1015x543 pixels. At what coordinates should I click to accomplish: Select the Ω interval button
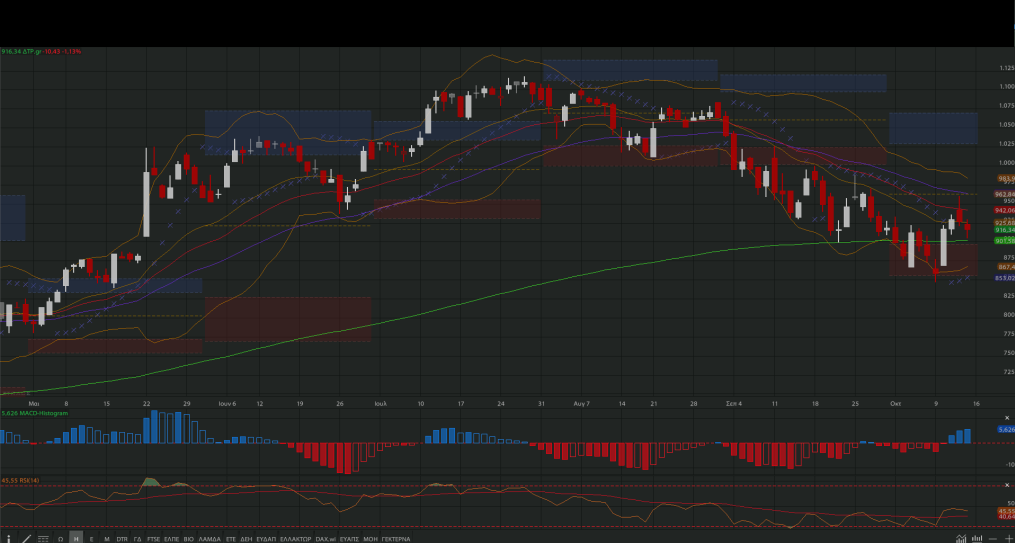(x=60, y=538)
